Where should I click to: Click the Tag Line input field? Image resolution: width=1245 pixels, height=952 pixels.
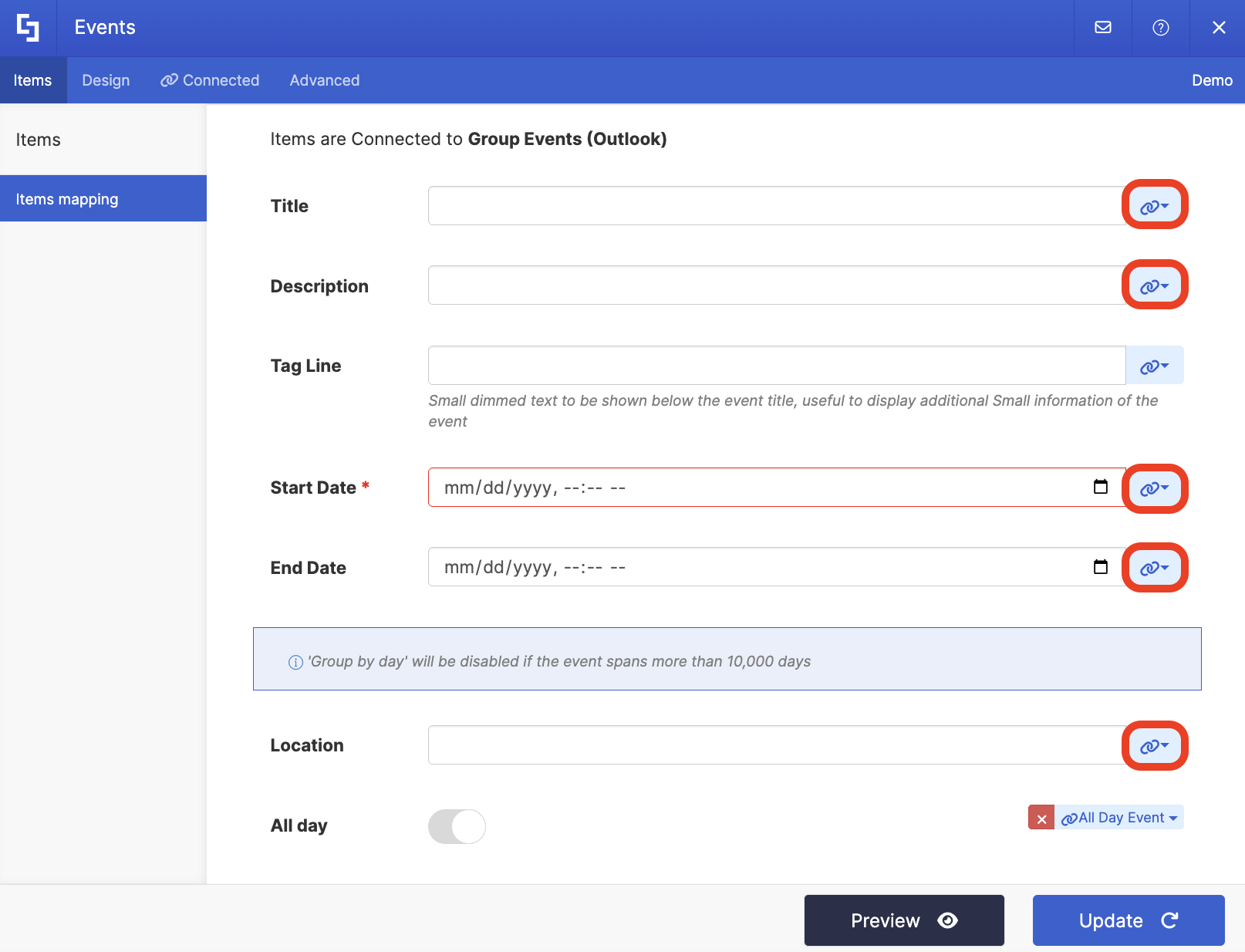tap(777, 366)
